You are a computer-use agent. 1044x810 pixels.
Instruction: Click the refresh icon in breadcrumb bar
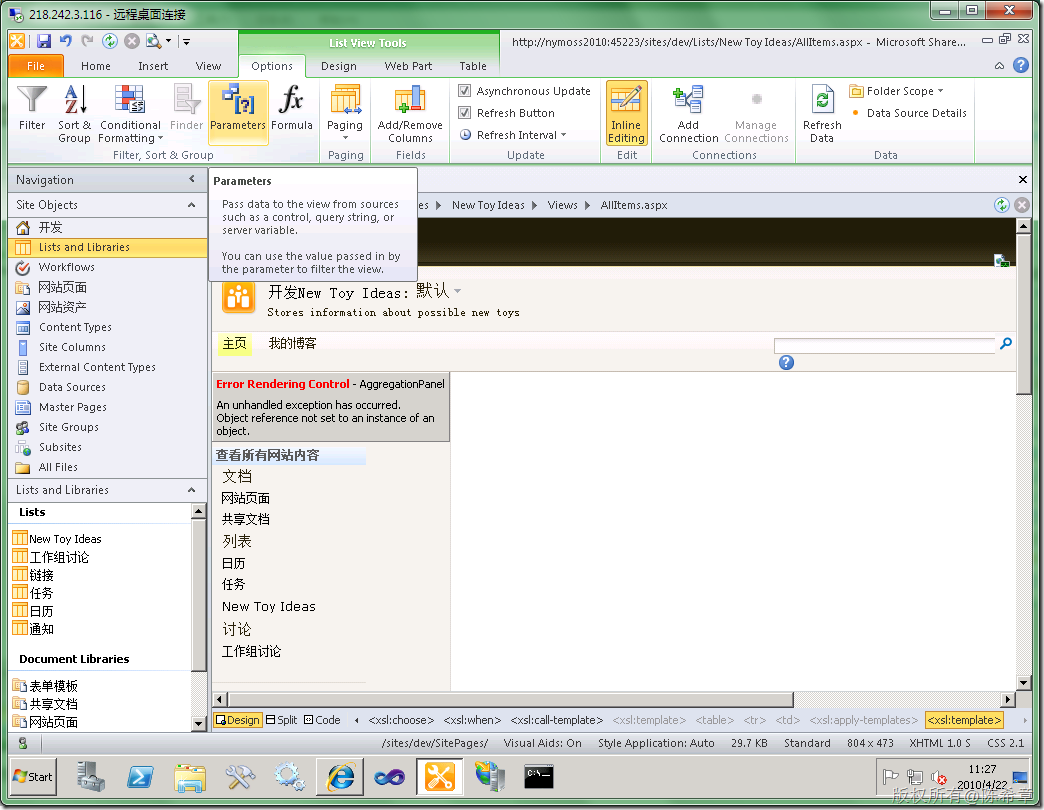(x=1001, y=205)
